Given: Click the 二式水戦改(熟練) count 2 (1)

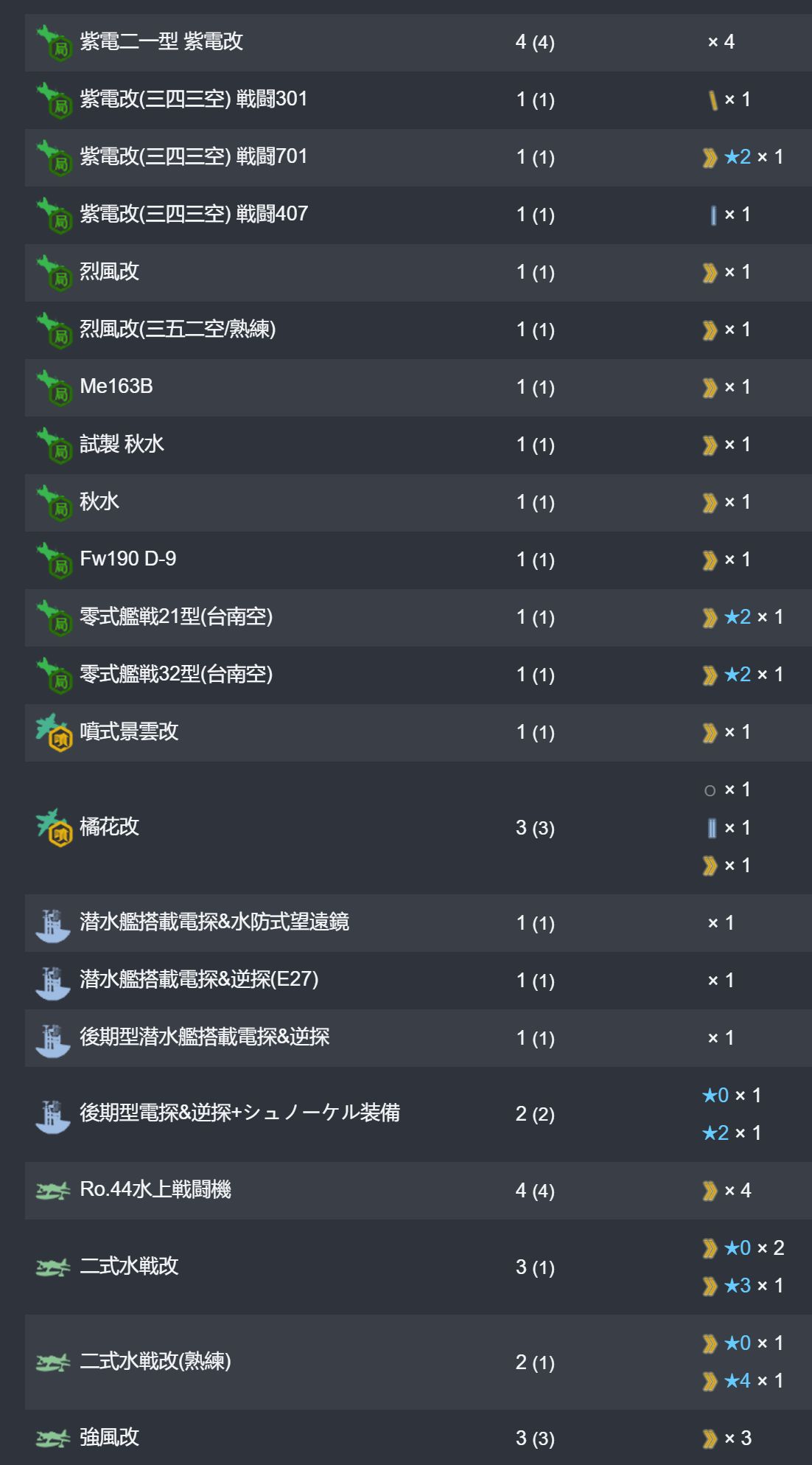Looking at the screenshot, I should tap(535, 1363).
